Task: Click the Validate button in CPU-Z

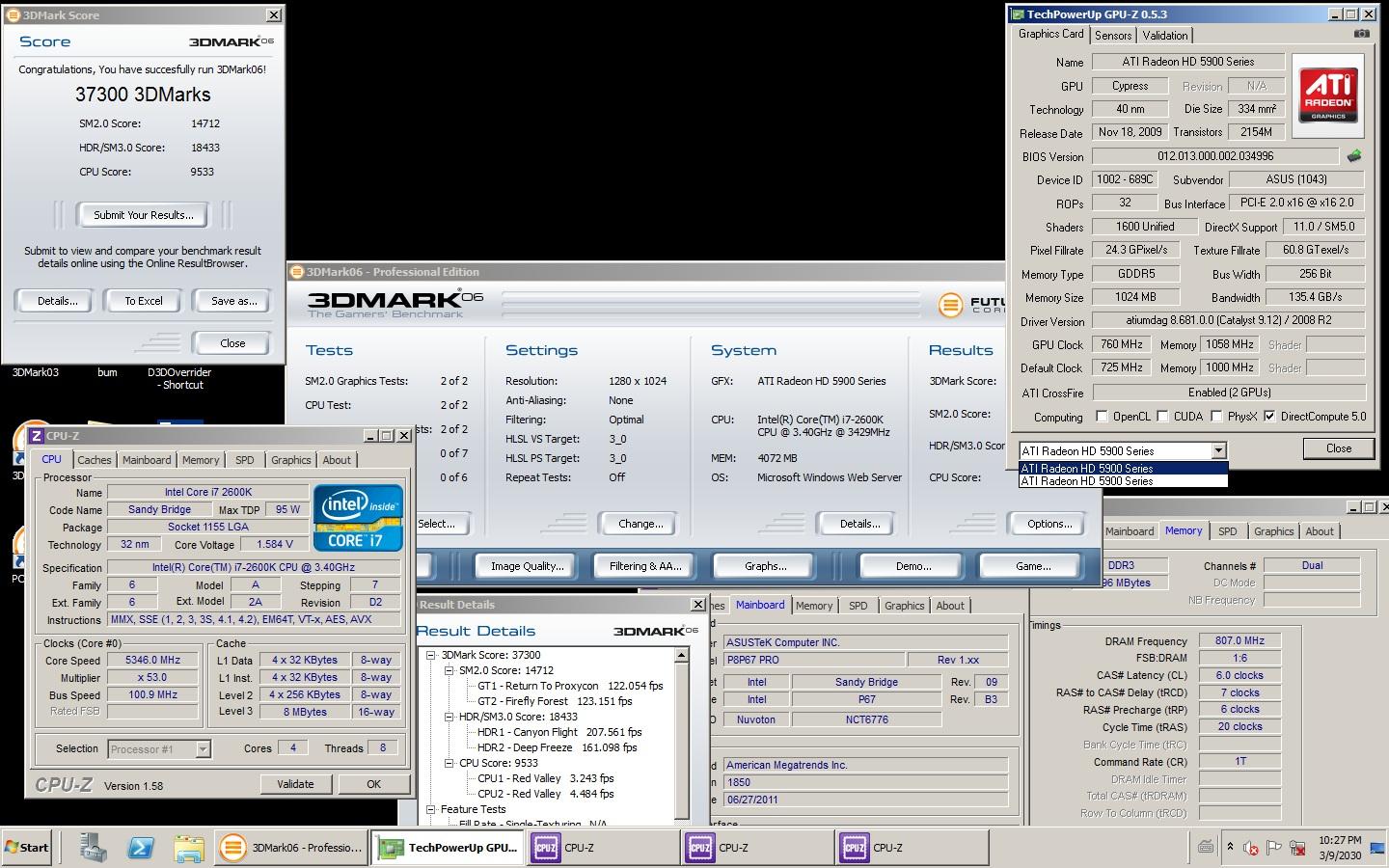Action: click(295, 784)
